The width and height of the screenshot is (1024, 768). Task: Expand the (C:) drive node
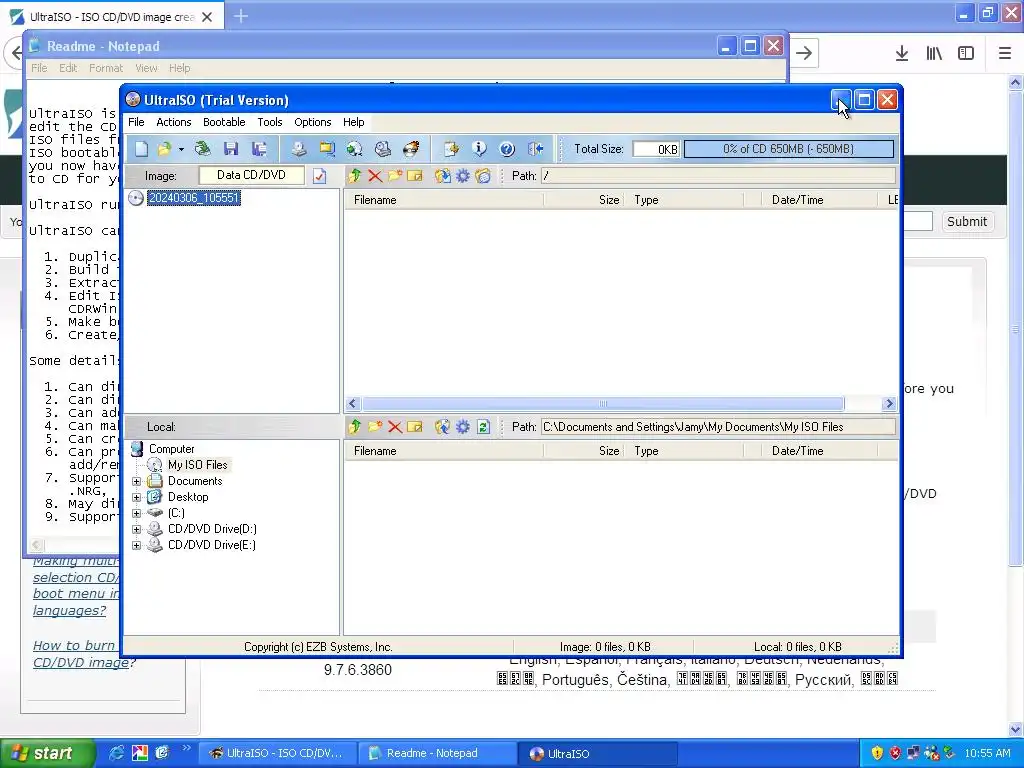point(136,513)
